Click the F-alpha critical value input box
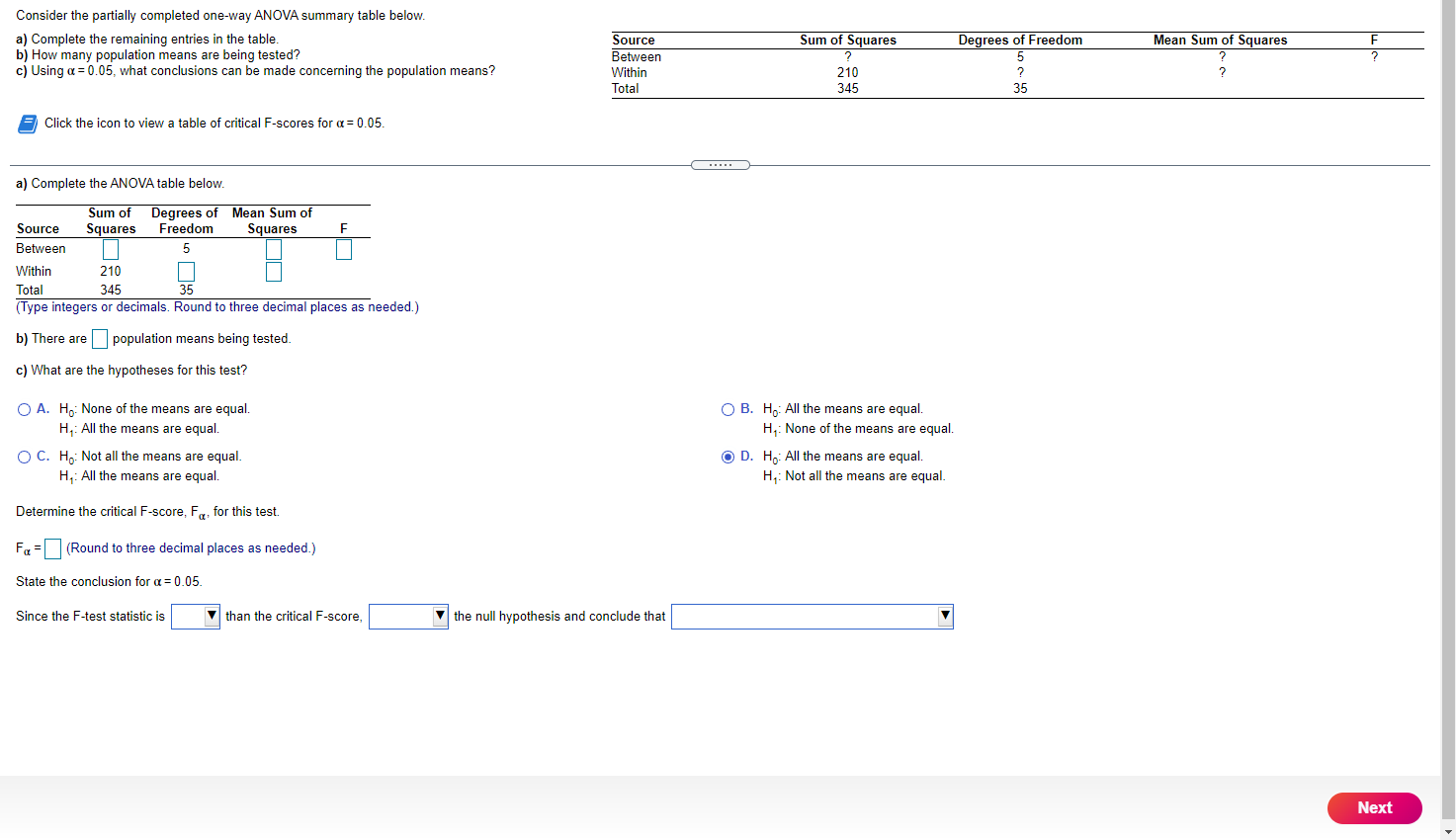Viewport: 1456px width, 840px height. point(52,548)
